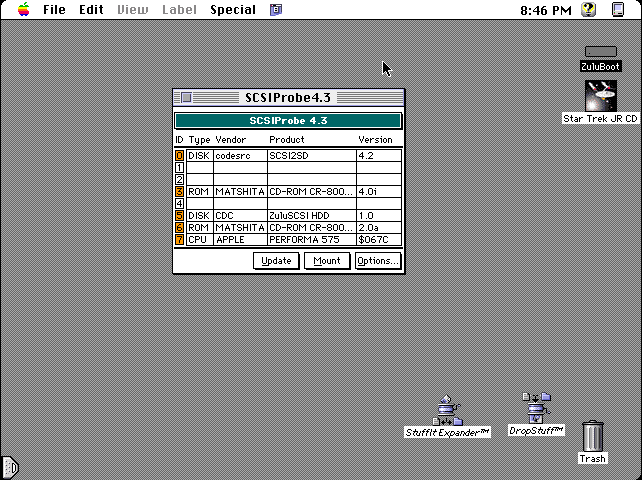This screenshot has height=480, width=642.
Task: Click the 4.0i version cell
Action: [x=379, y=192]
